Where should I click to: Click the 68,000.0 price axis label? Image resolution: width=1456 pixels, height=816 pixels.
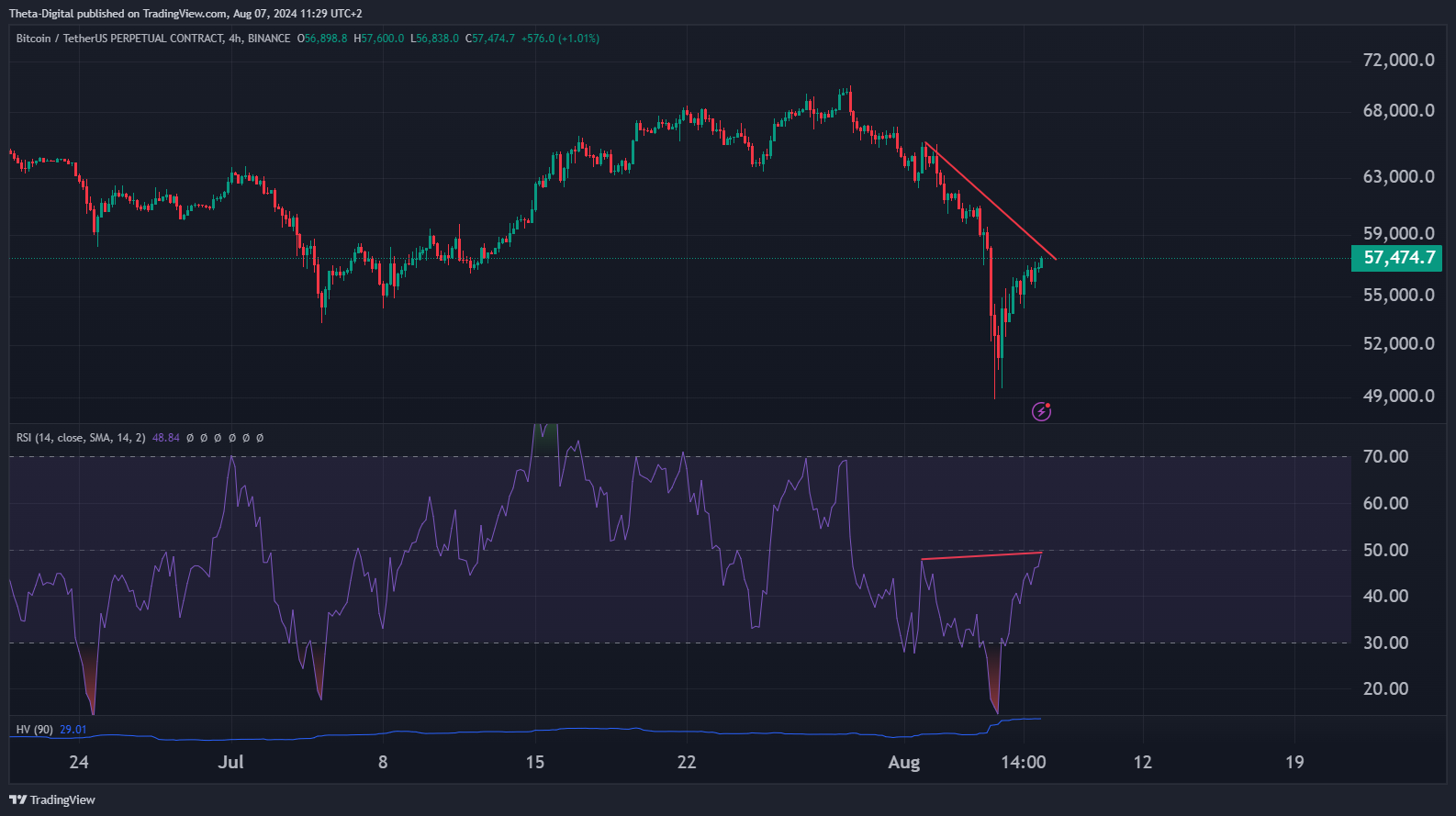coord(1398,110)
